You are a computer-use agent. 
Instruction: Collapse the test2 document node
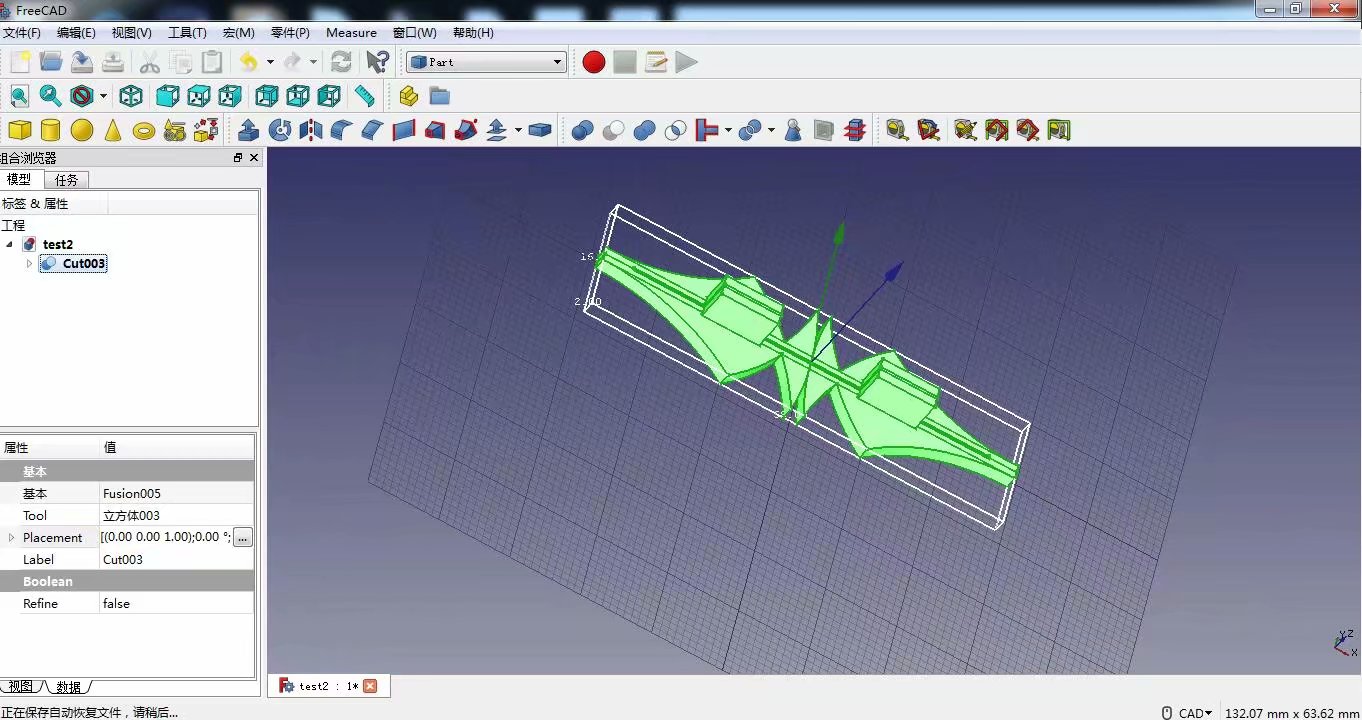click(10, 244)
